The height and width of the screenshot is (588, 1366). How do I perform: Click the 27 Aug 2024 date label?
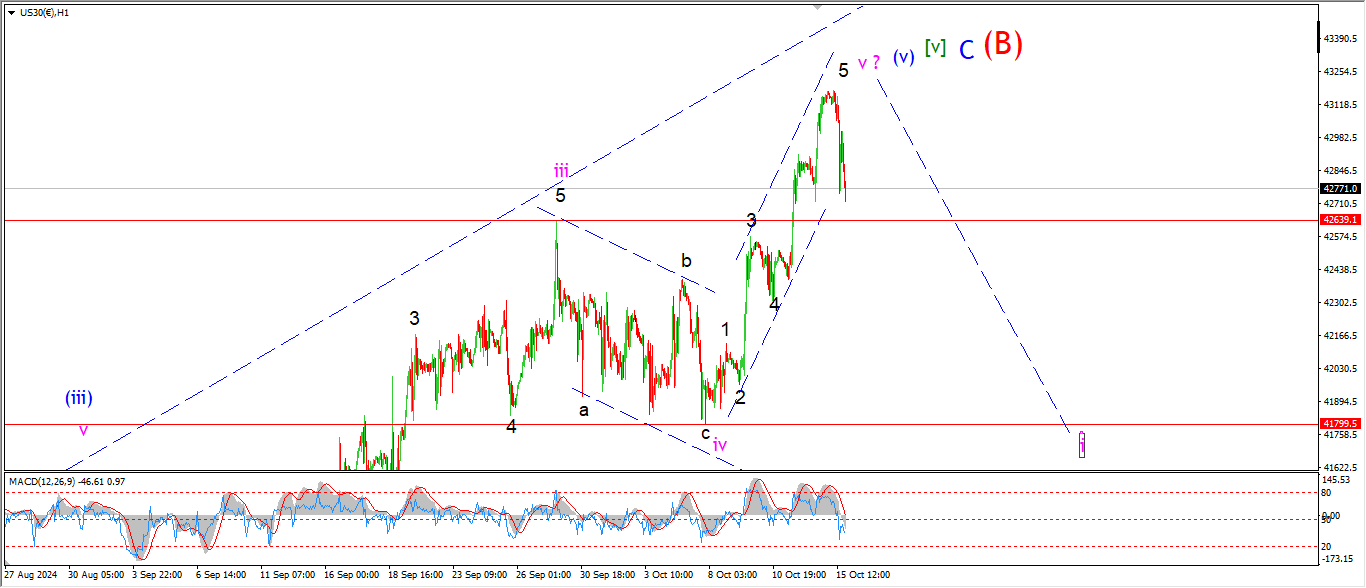pos(31,575)
